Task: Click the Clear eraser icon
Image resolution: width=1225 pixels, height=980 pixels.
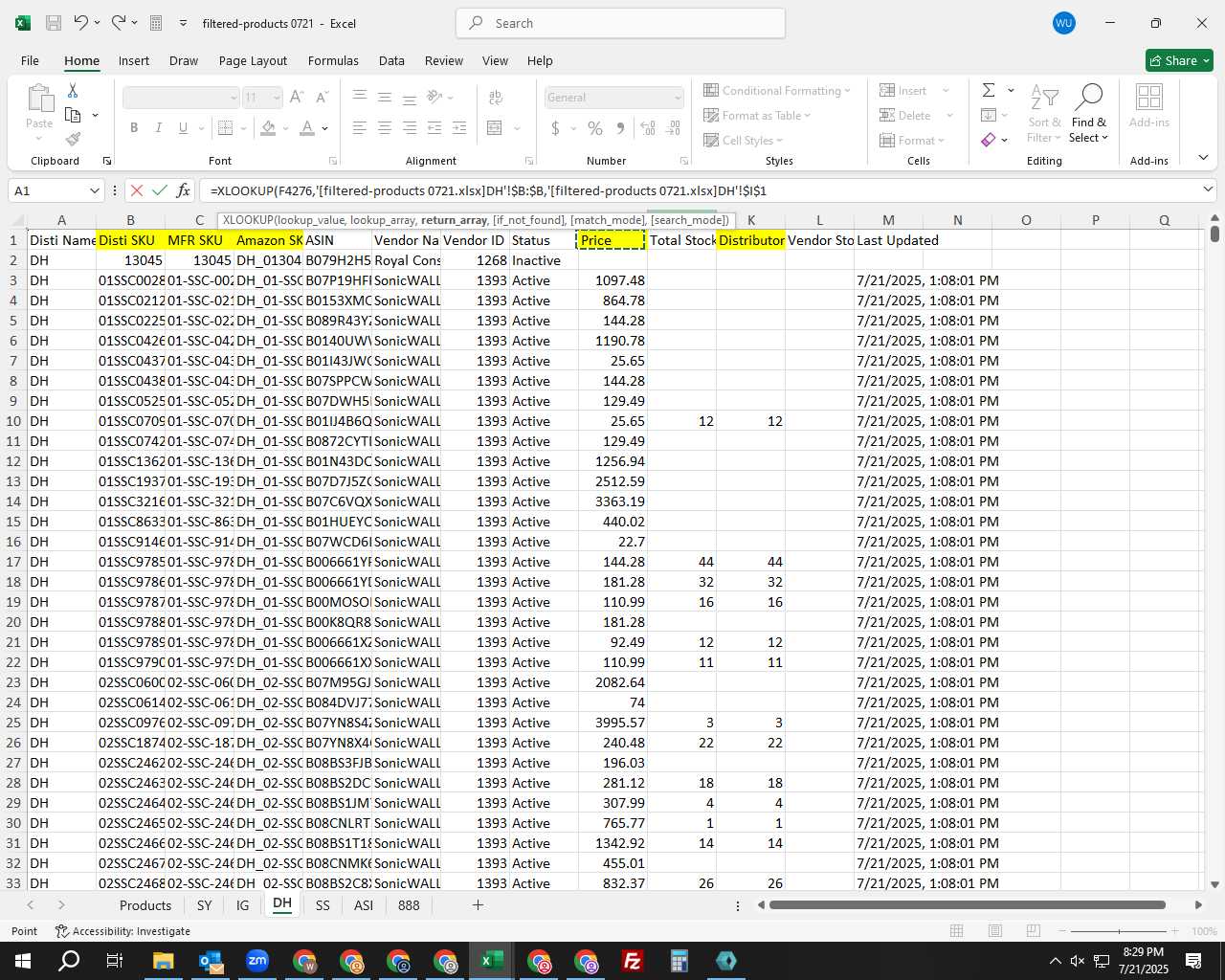Action: [989, 140]
